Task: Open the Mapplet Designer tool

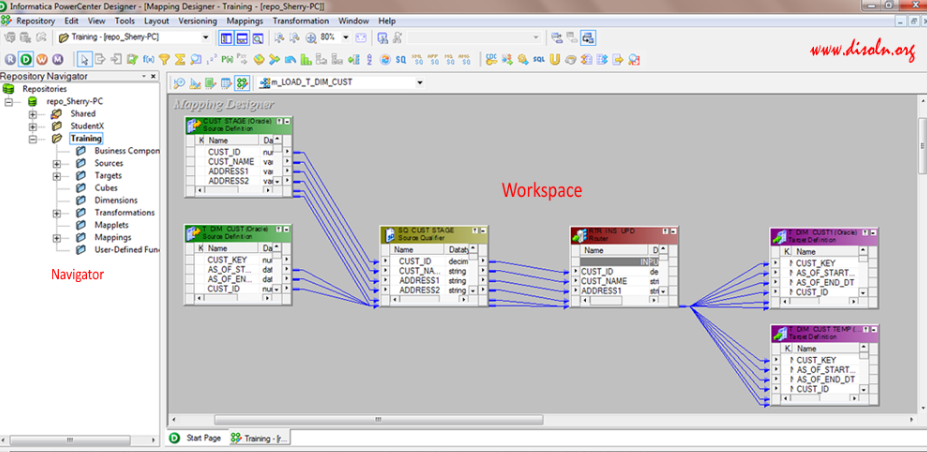Action: pyautogui.click(x=226, y=83)
